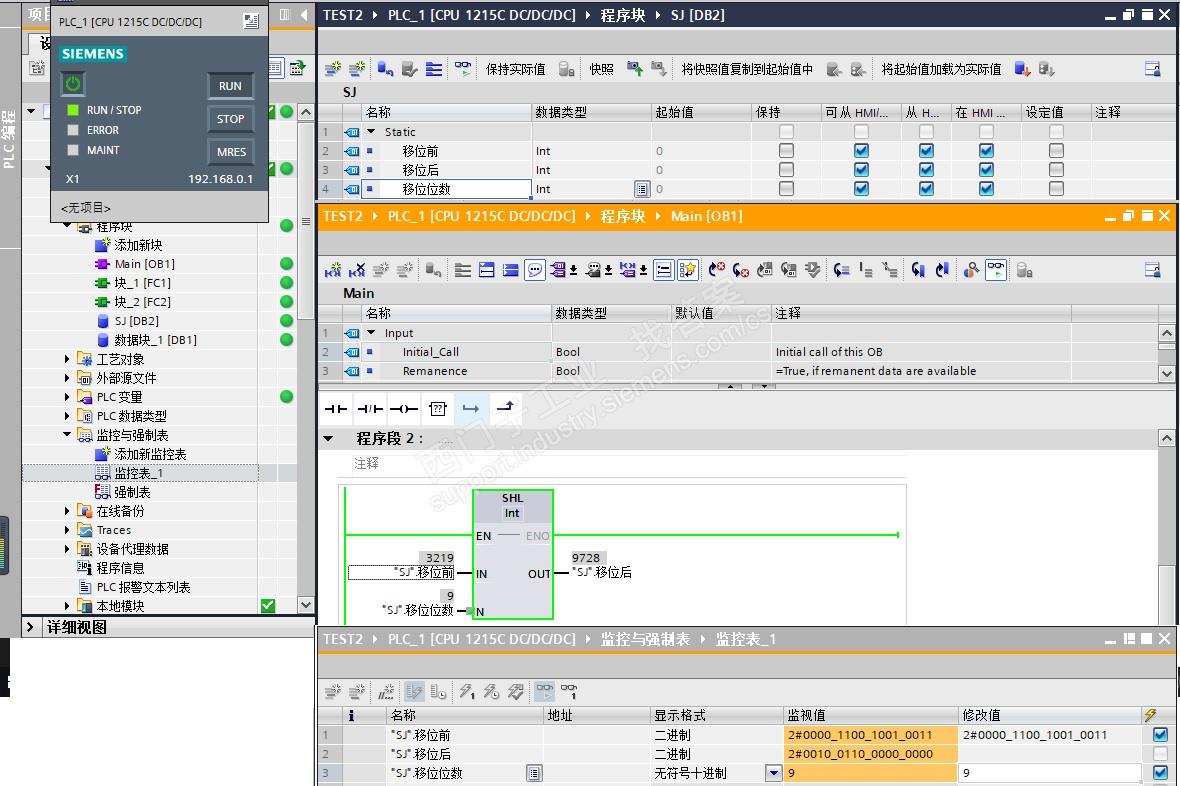
Task: Click 将快照值复制到起始值中 in the toolbar
Action: point(747,69)
